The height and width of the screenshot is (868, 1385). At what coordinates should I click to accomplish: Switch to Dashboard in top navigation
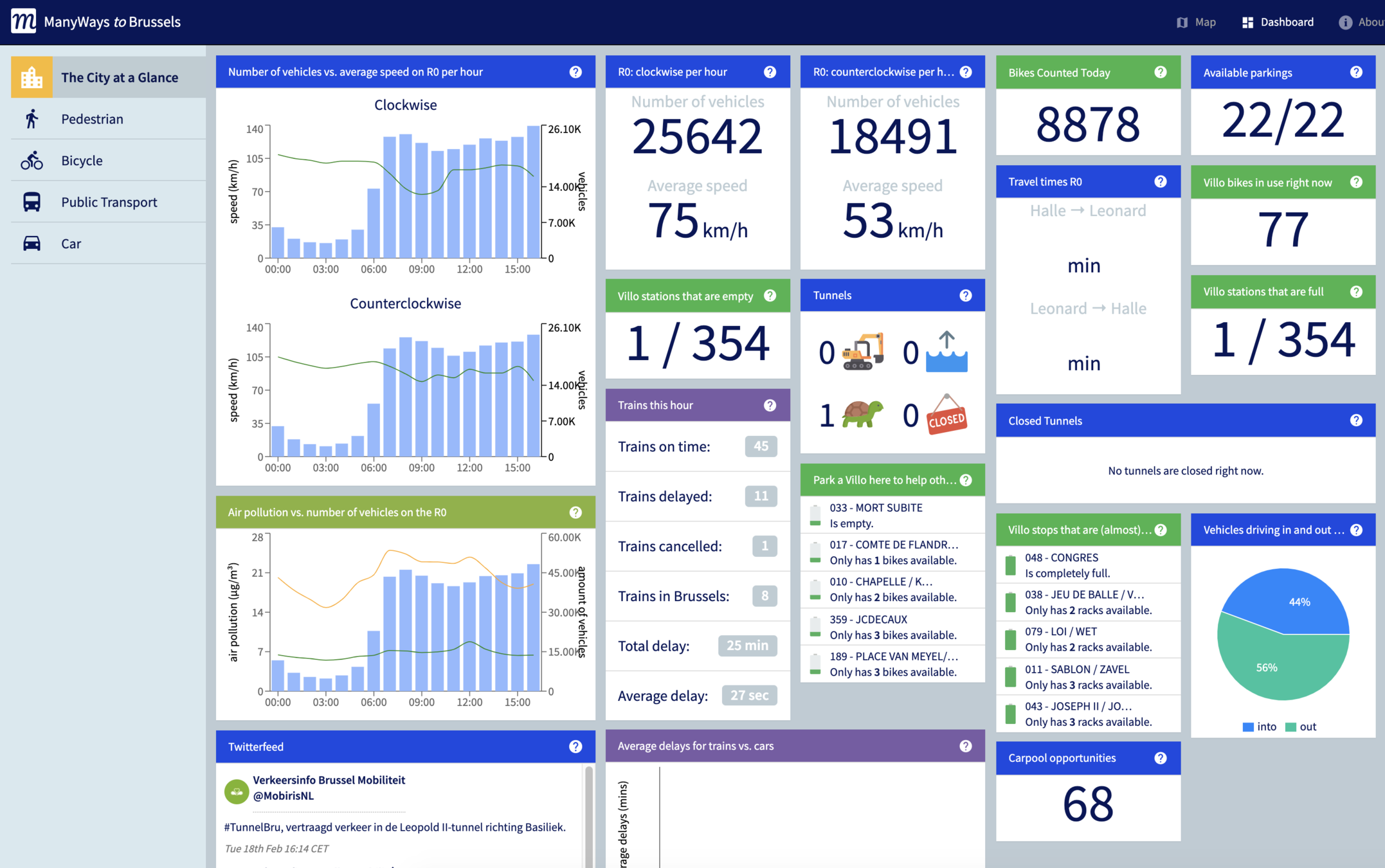click(1278, 22)
